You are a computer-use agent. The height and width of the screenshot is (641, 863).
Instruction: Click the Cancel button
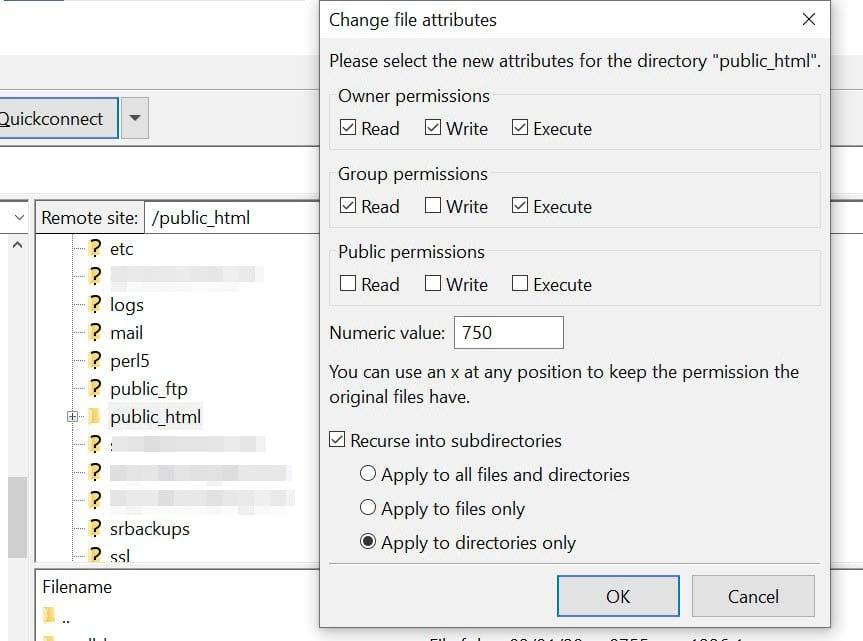753,596
